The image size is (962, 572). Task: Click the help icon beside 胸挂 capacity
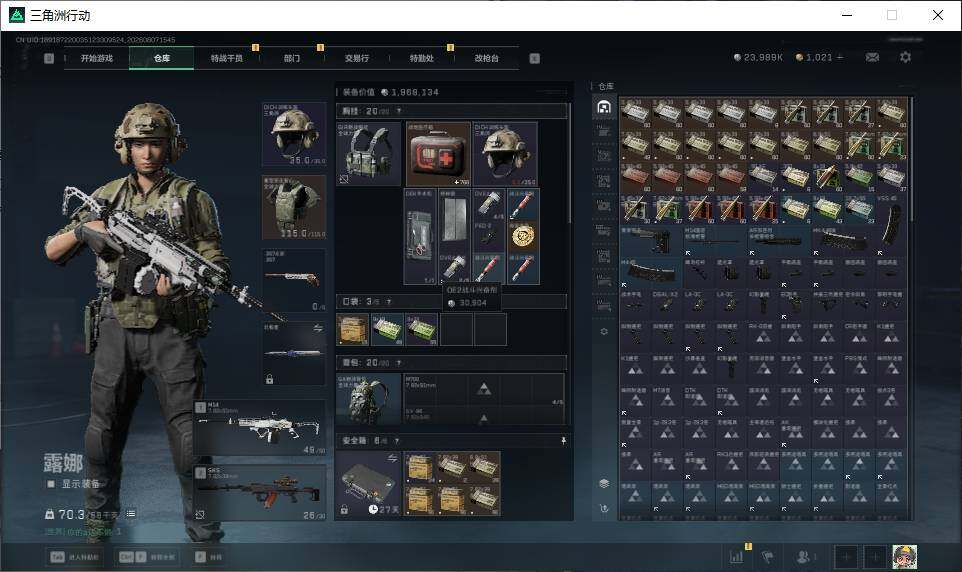point(399,111)
